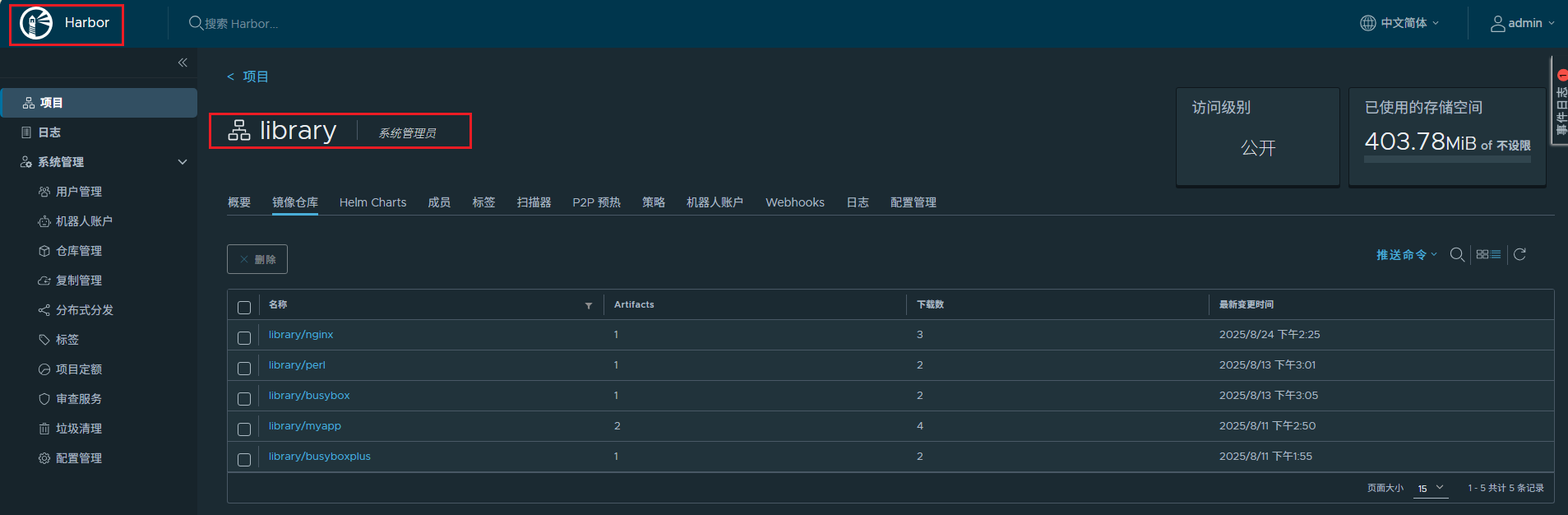Check the library/perl row checkbox

tap(244, 369)
